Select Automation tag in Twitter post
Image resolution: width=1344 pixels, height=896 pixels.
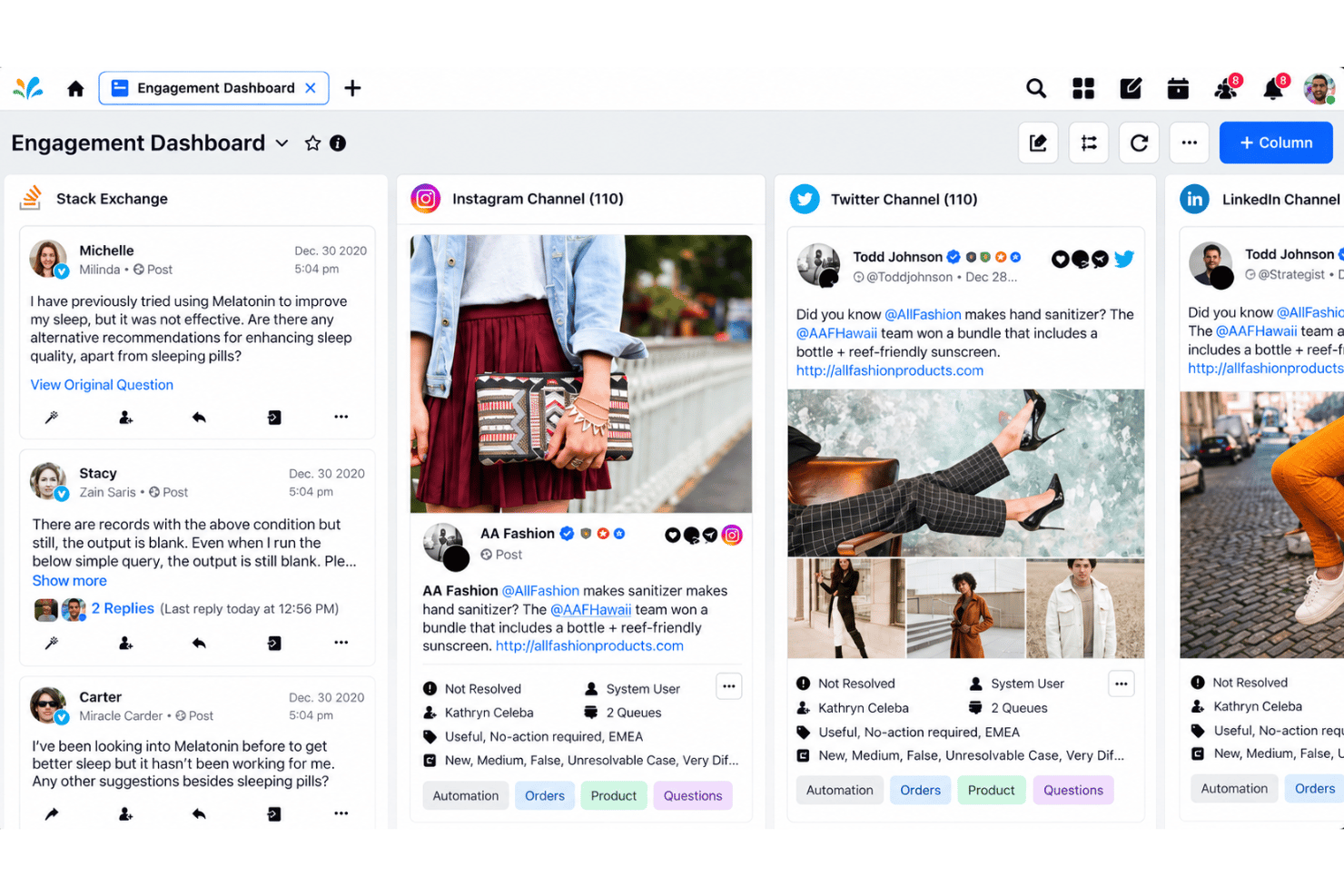click(x=839, y=791)
